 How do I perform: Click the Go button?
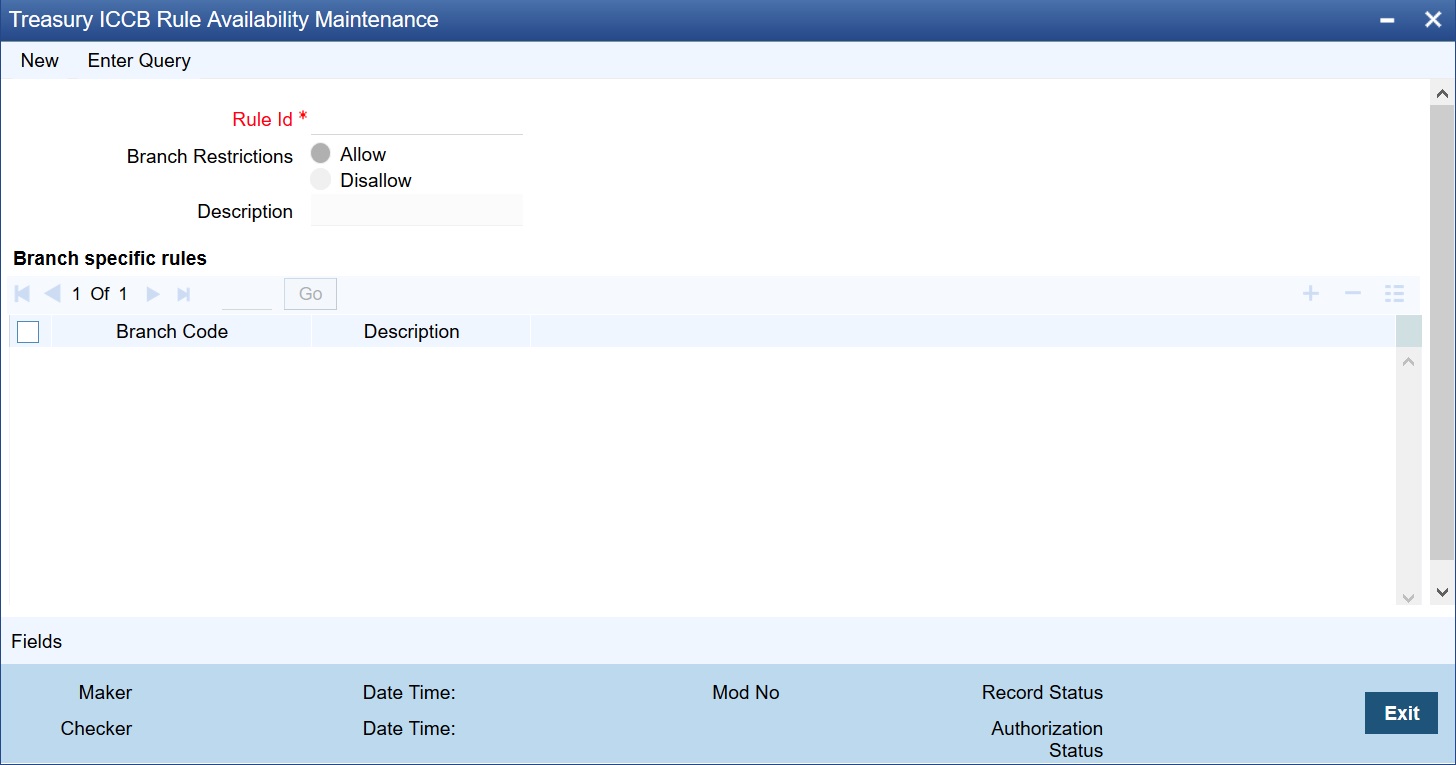tap(311, 294)
